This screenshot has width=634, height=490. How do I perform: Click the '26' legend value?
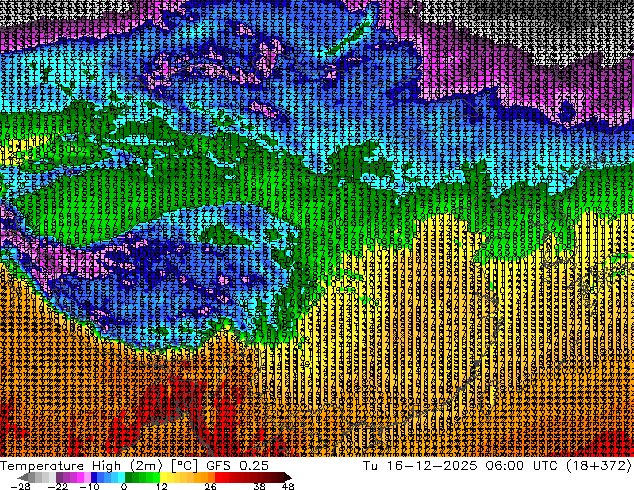[210, 486]
